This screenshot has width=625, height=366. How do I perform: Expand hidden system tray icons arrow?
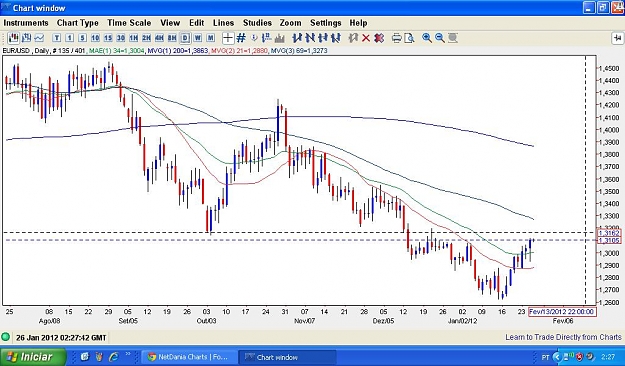coord(558,357)
